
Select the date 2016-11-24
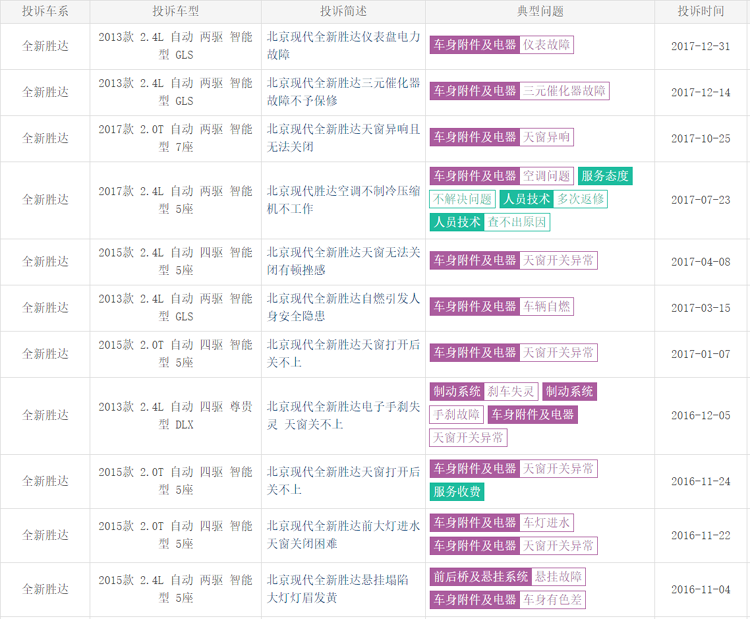pos(701,481)
